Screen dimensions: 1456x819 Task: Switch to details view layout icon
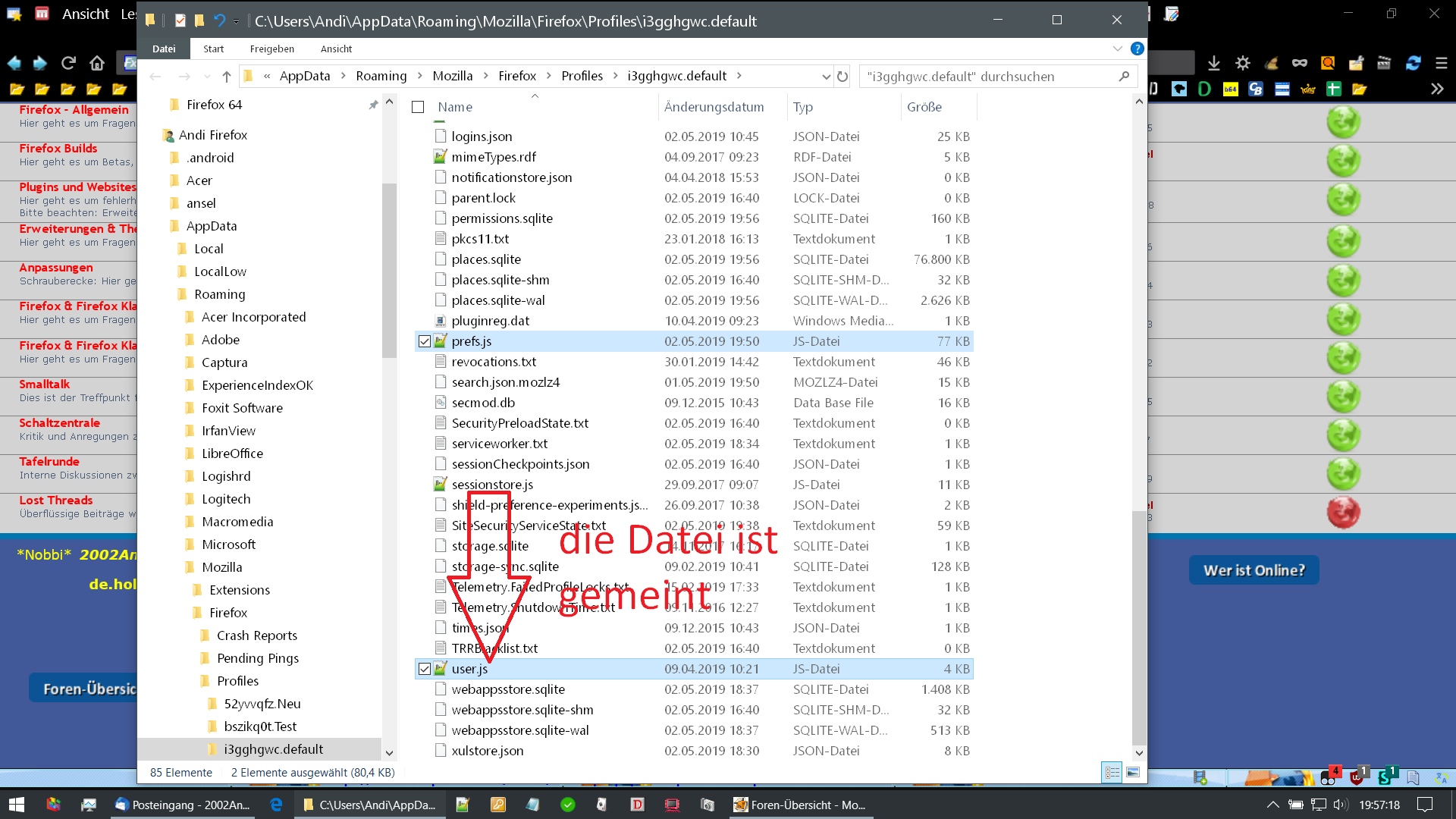[1112, 773]
